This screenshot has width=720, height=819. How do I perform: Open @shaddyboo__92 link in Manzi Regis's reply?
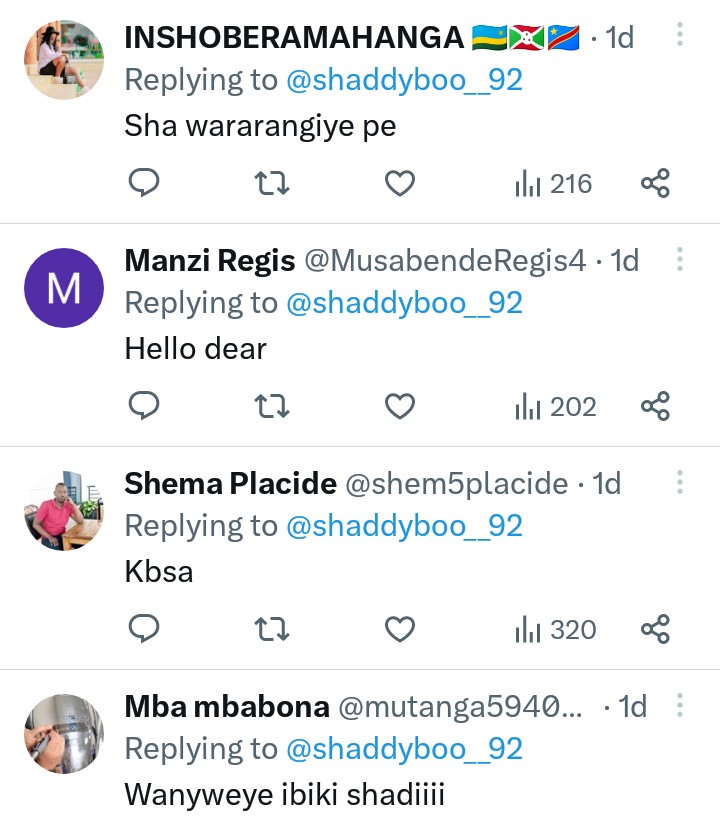click(404, 303)
